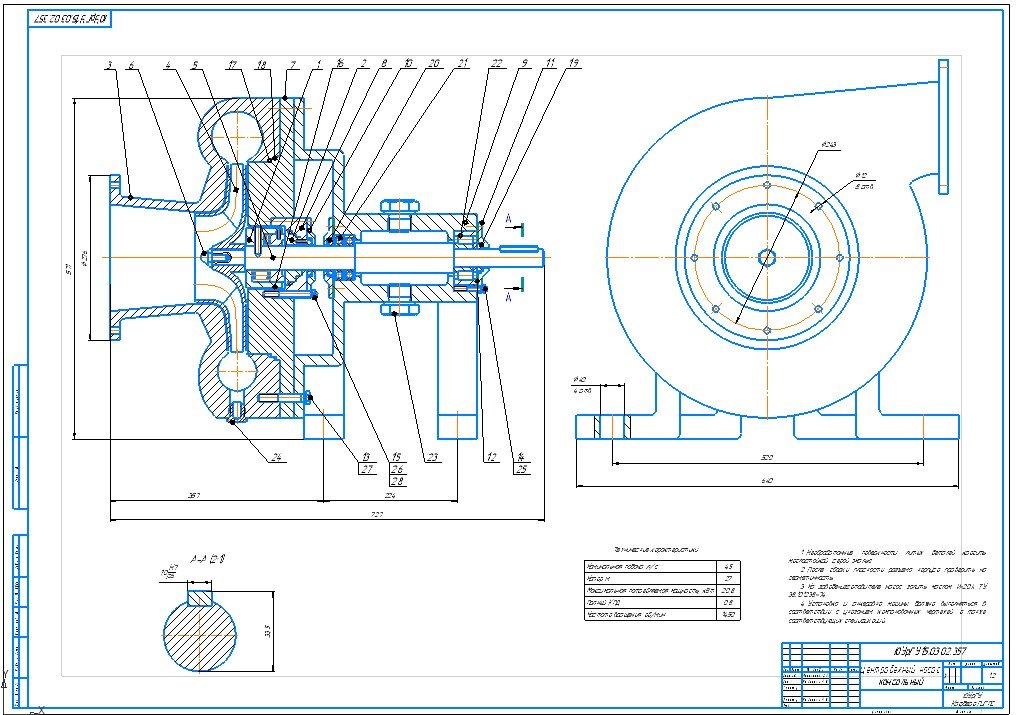This screenshot has width=1016, height=715.
Task: Select the Ø243 diameter dimension label
Action: tap(828, 146)
